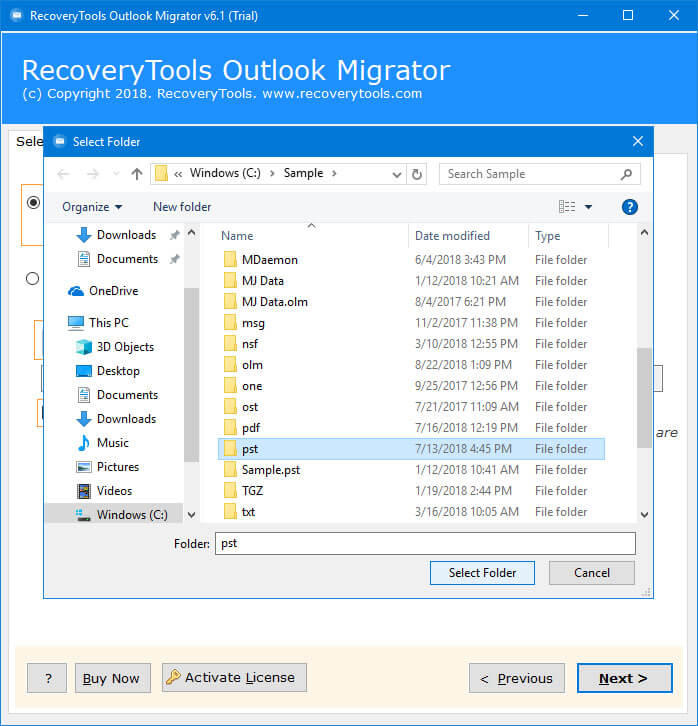Go to Previous step
The image size is (698, 726).
pos(517,678)
